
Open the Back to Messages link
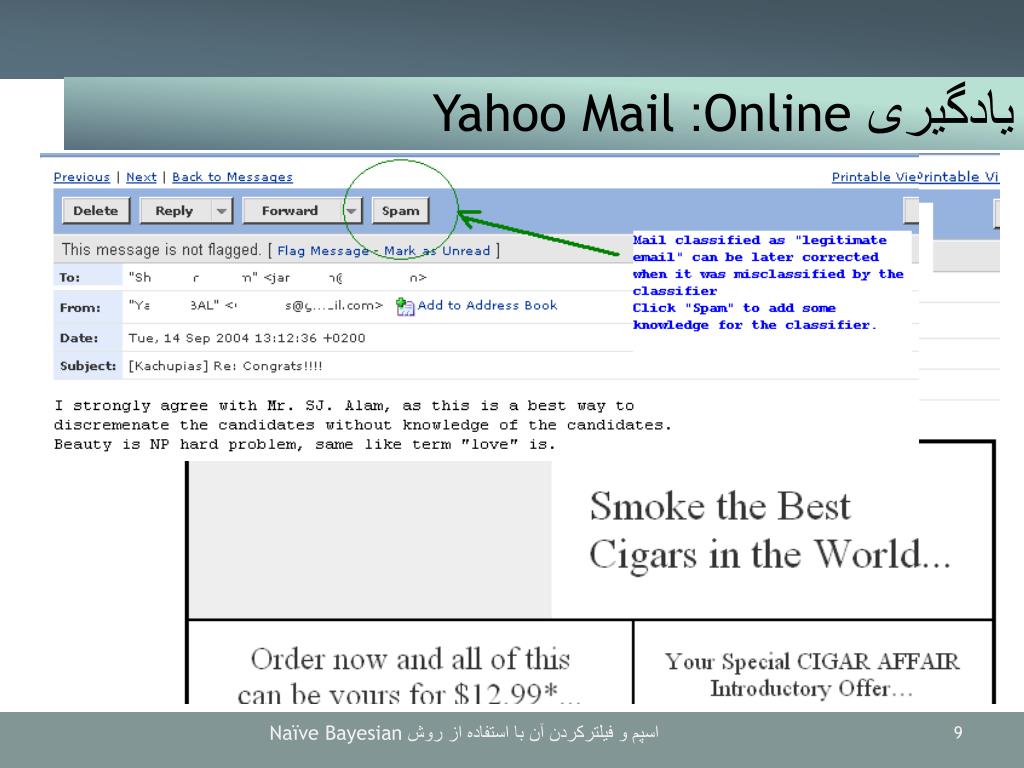pos(232,177)
